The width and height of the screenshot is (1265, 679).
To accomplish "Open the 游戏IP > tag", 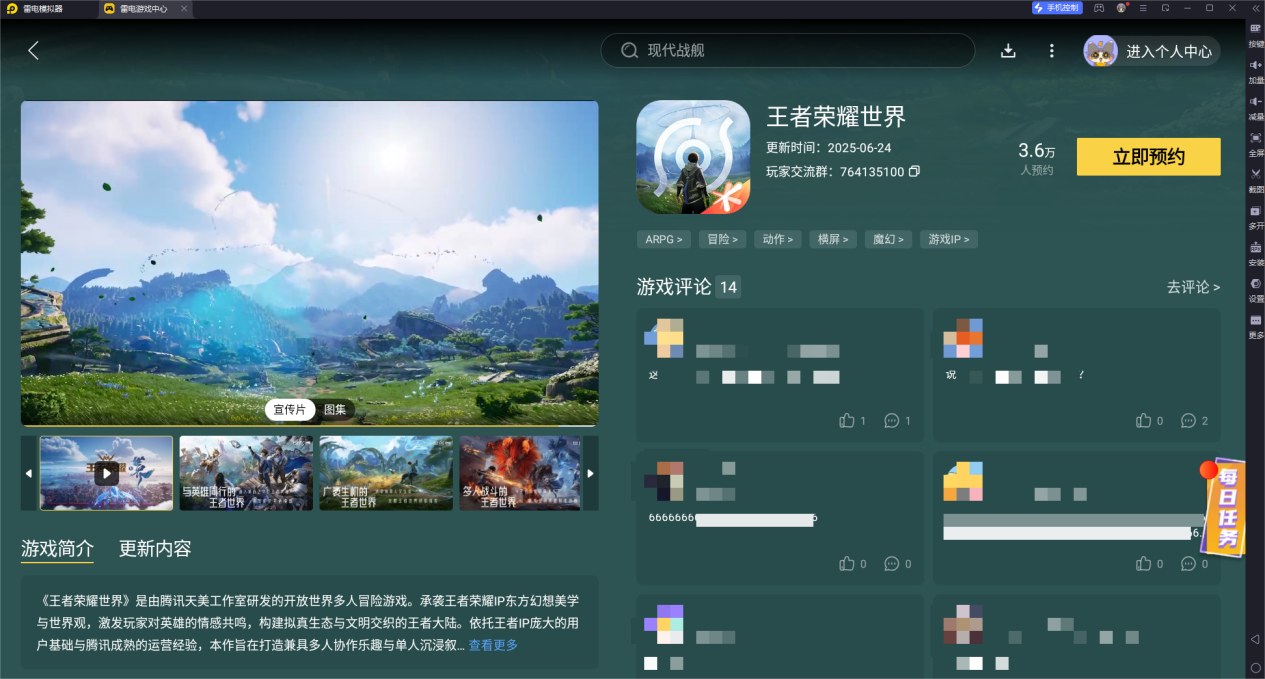I will (x=949, y=239).
